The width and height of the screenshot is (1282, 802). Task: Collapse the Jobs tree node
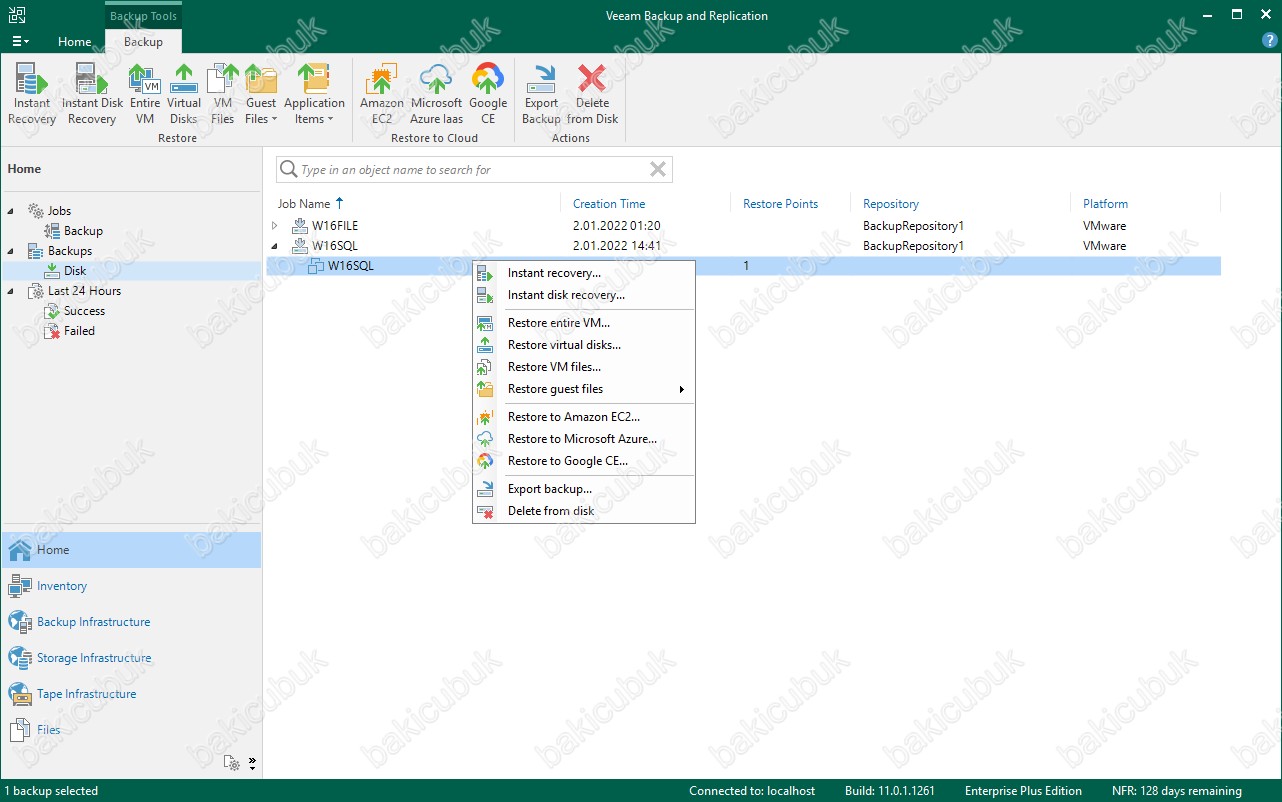pos(11,211)
